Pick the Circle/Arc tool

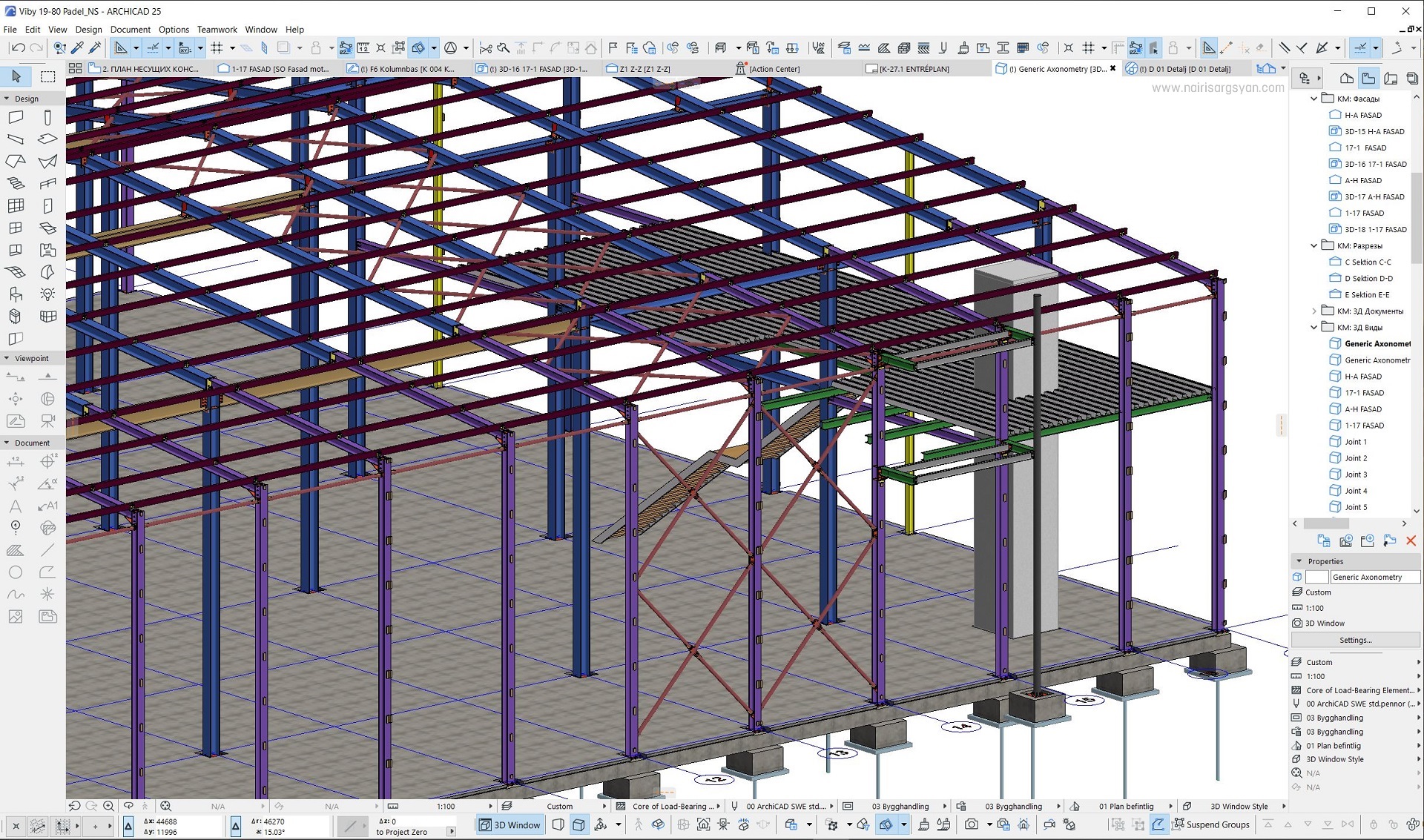point(16,572)
